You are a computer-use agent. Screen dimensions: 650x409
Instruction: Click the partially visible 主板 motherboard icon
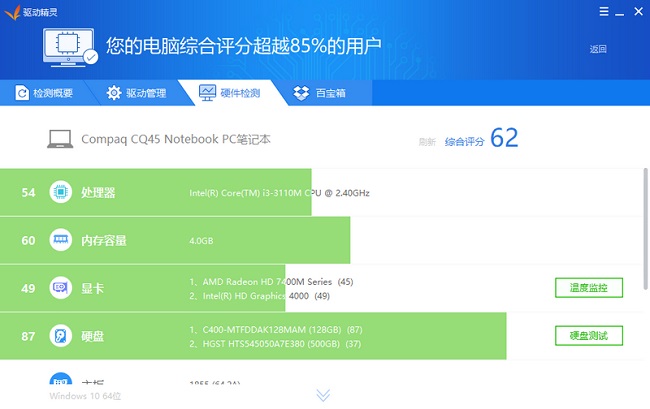pyautogui.click(x=61, y=378)
